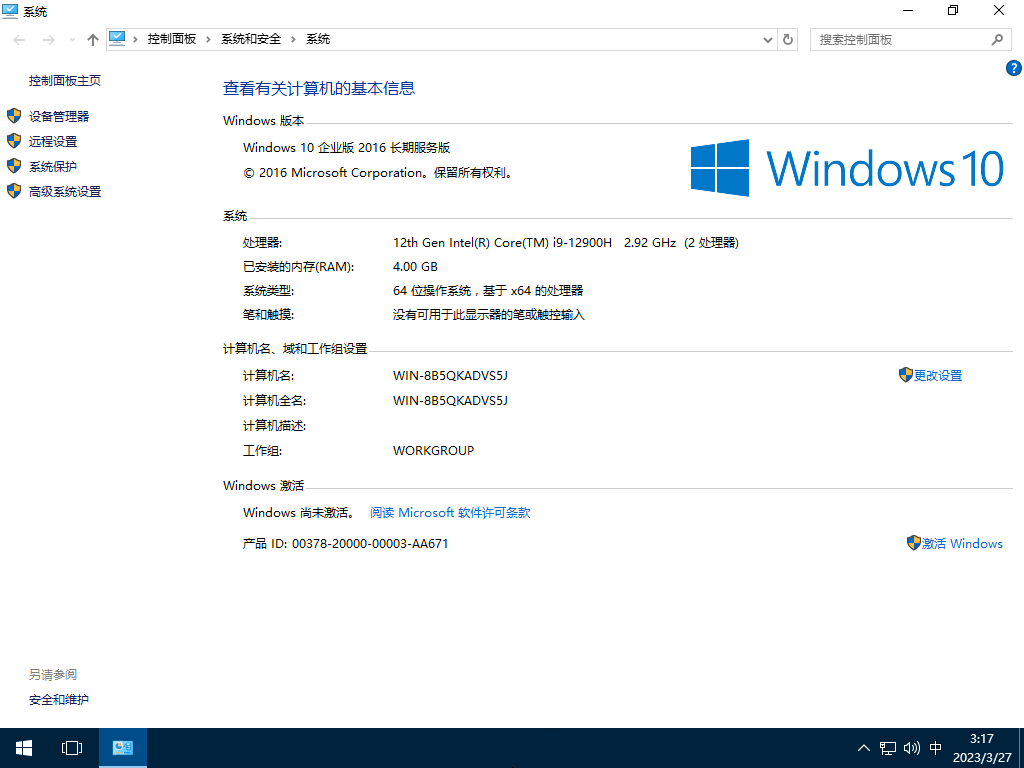This screenshot has height=768, width=1024.
Task: Open 高级系统设置
Action: click(63, 191)
